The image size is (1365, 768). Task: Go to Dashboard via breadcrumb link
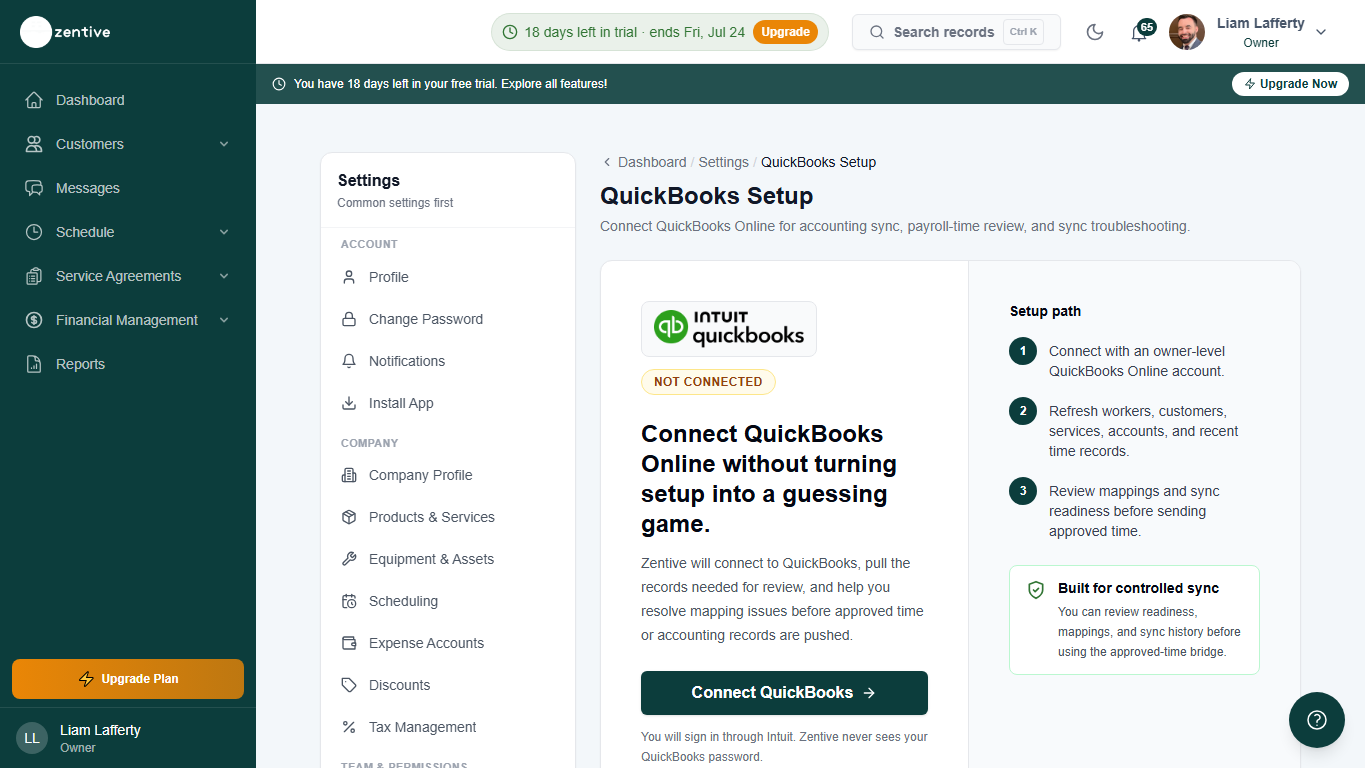pos(652,162)
